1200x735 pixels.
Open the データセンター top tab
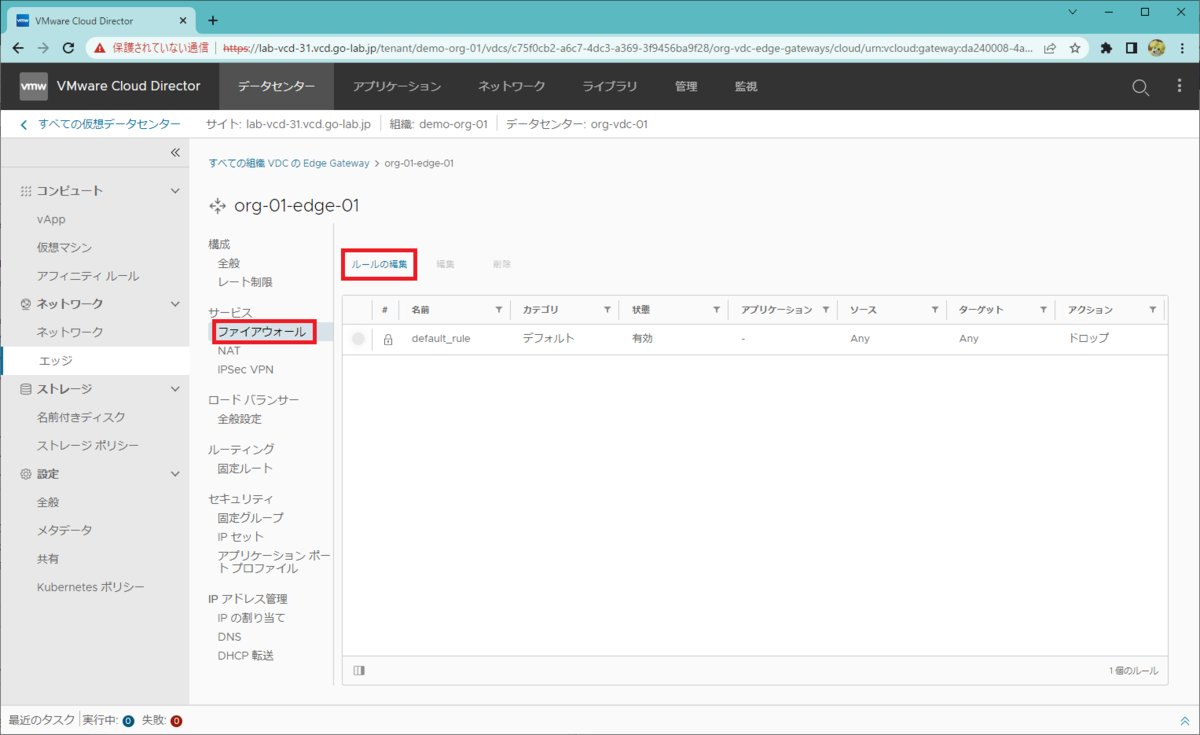[277, 87]
